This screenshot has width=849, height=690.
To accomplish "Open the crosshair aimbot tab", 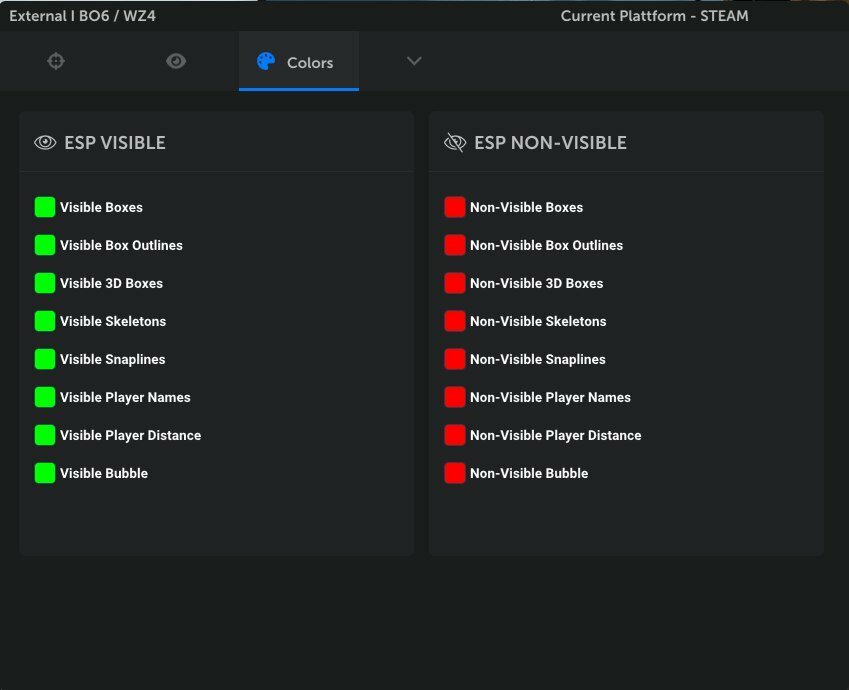I will coord(56,61).
